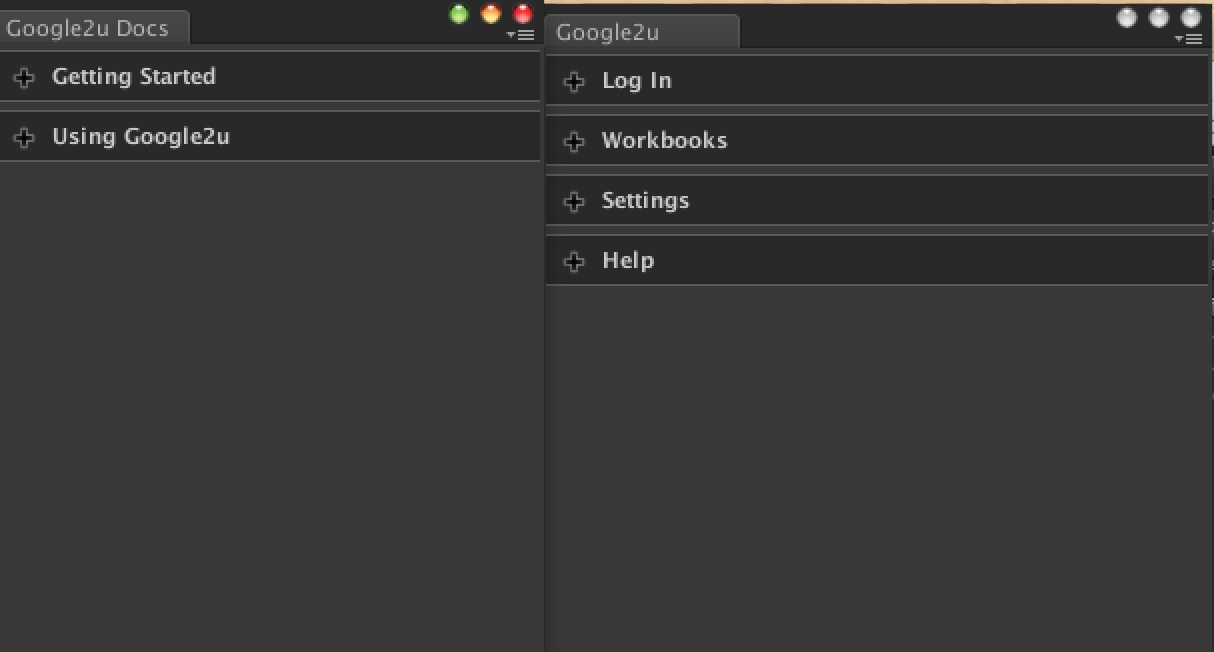
Task: Open Google2u window options menu
Action: pyautogui.click(x=1187, y=39)
